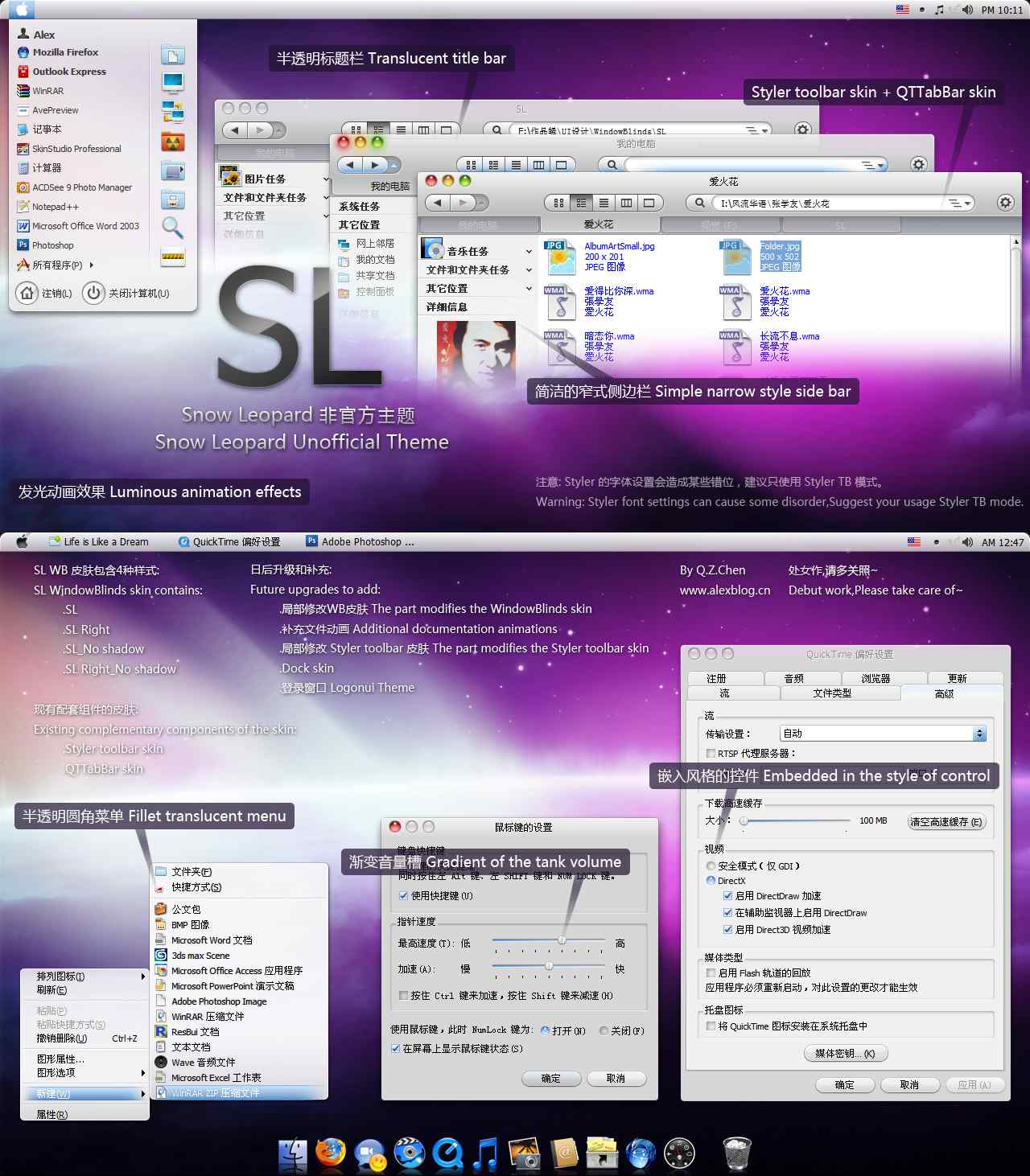Viewport: 1030px width, 1176px height.
Task: Toggle 启用 Direct3D 视频加速 checkbox
Action: (x=727, y=929)
